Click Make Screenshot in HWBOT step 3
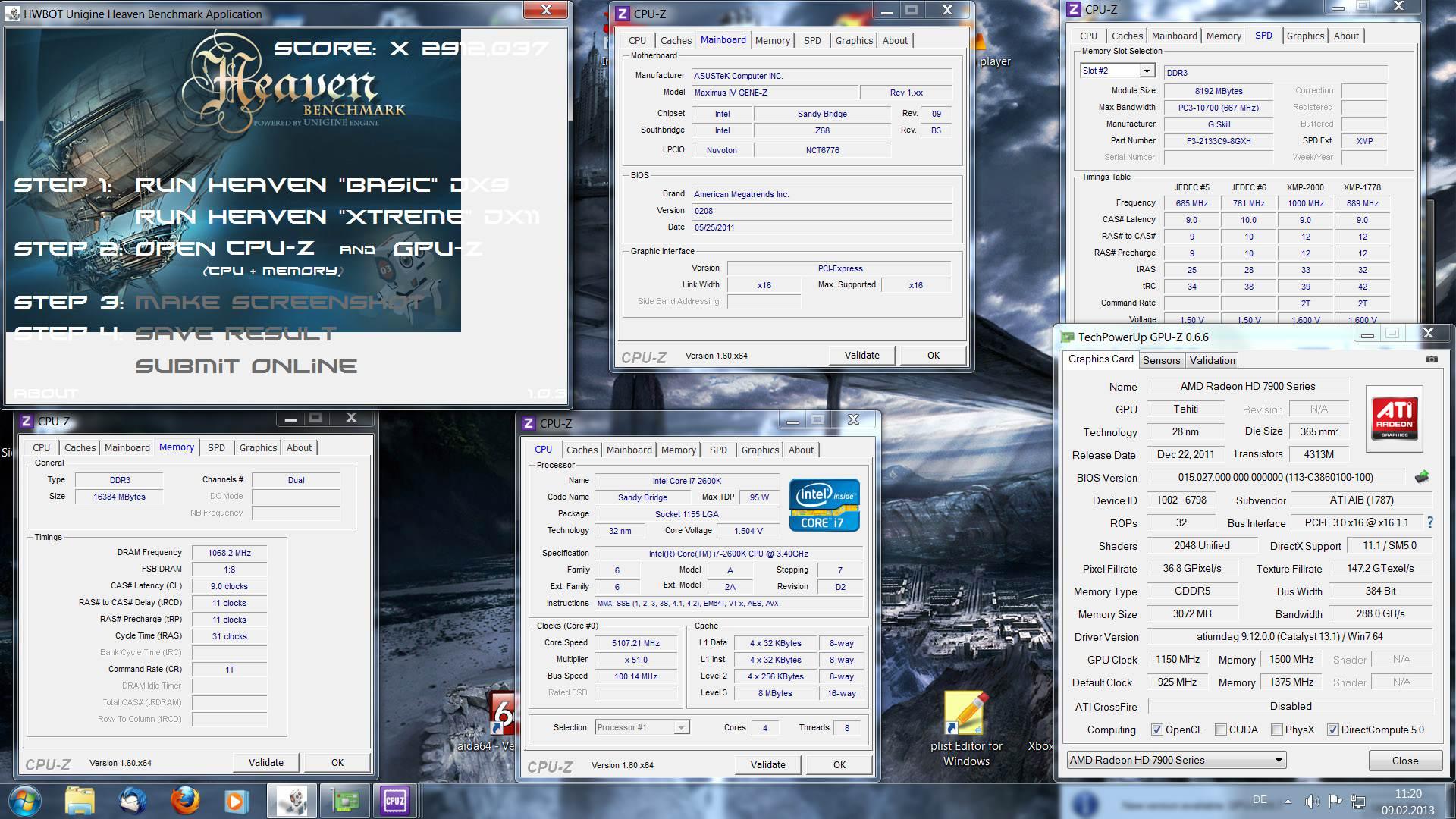This screenshot has height=819, width=1456. point(279,303)
